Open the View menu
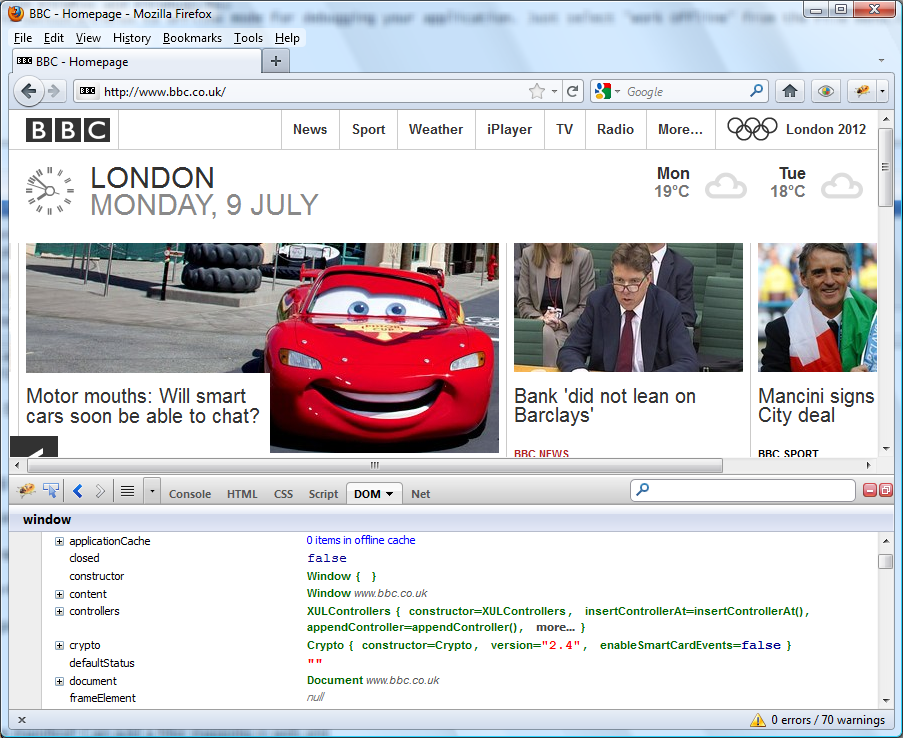Image resolution: width=903 pixels, height=738 pixels. point(88,38)
